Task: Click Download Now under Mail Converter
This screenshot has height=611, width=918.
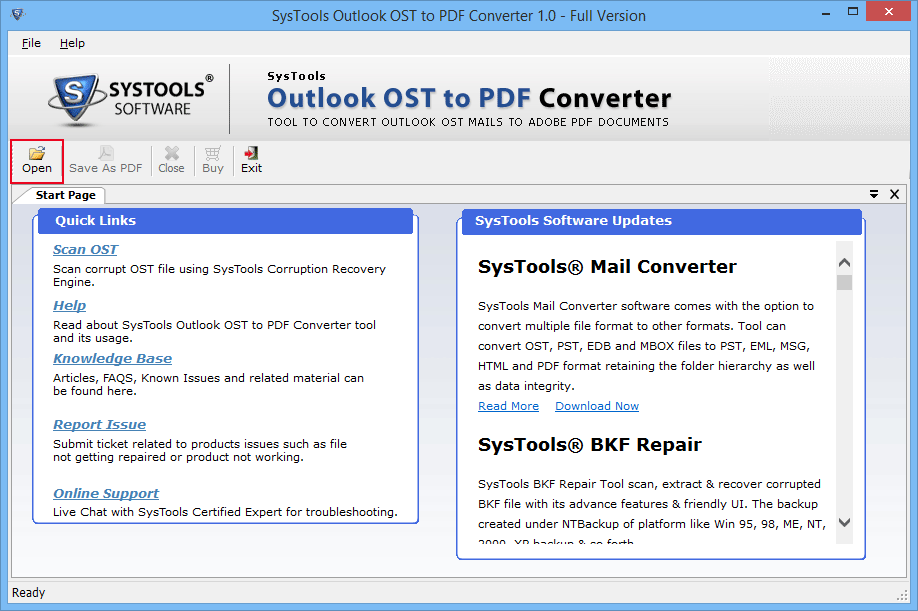Action: pos(597,406)
